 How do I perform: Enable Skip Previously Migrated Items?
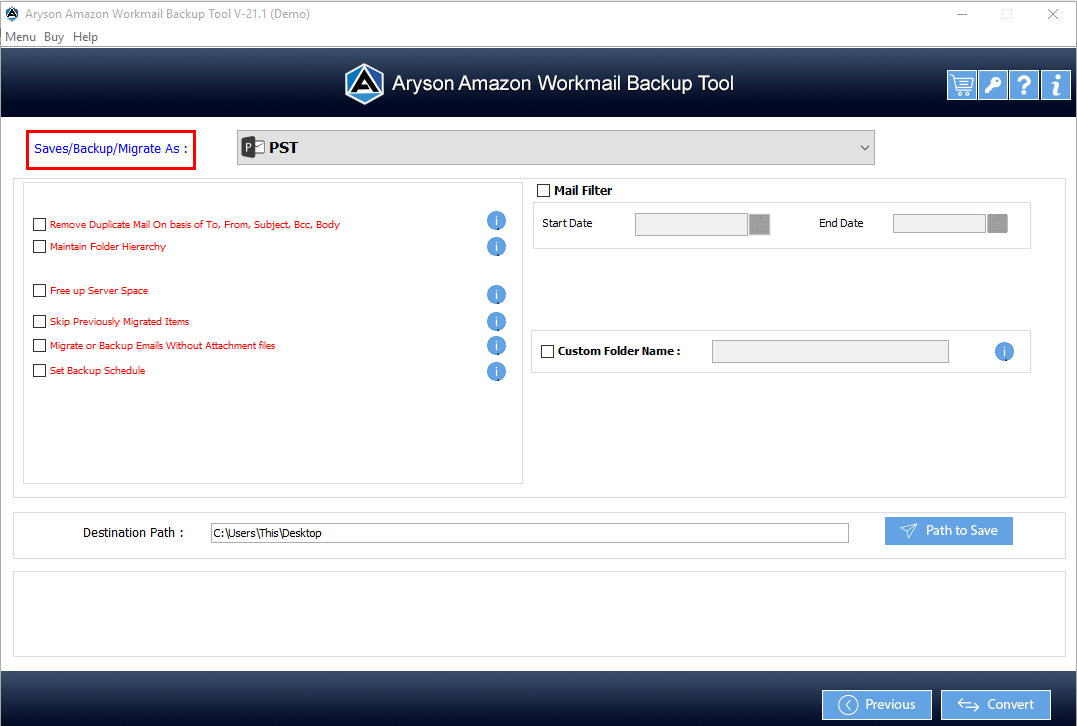[39, 321]
